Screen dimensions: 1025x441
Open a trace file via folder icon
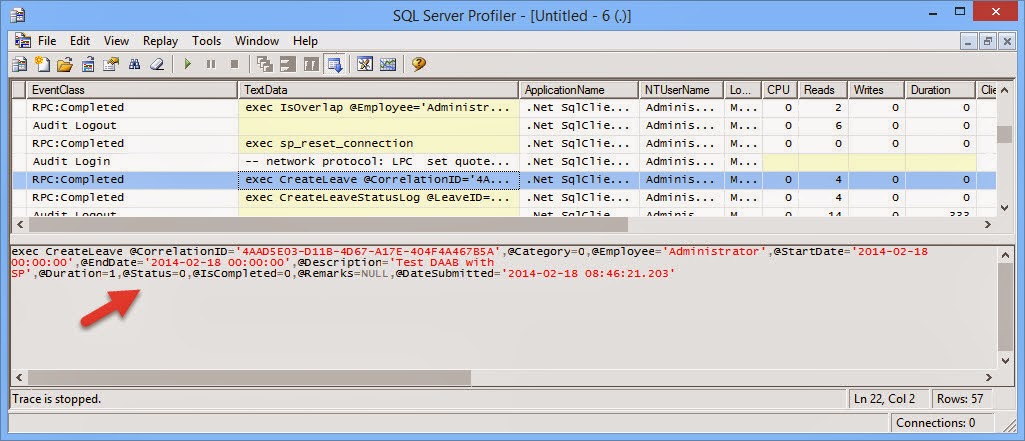click(64, 64)
